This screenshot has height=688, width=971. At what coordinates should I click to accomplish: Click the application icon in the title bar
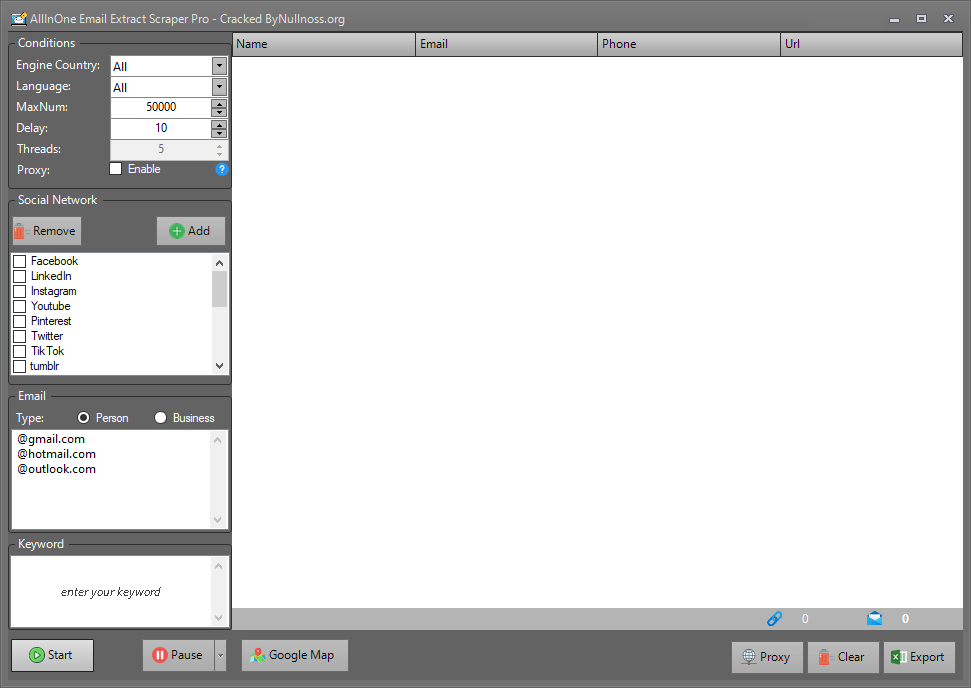tap(19, 19)
